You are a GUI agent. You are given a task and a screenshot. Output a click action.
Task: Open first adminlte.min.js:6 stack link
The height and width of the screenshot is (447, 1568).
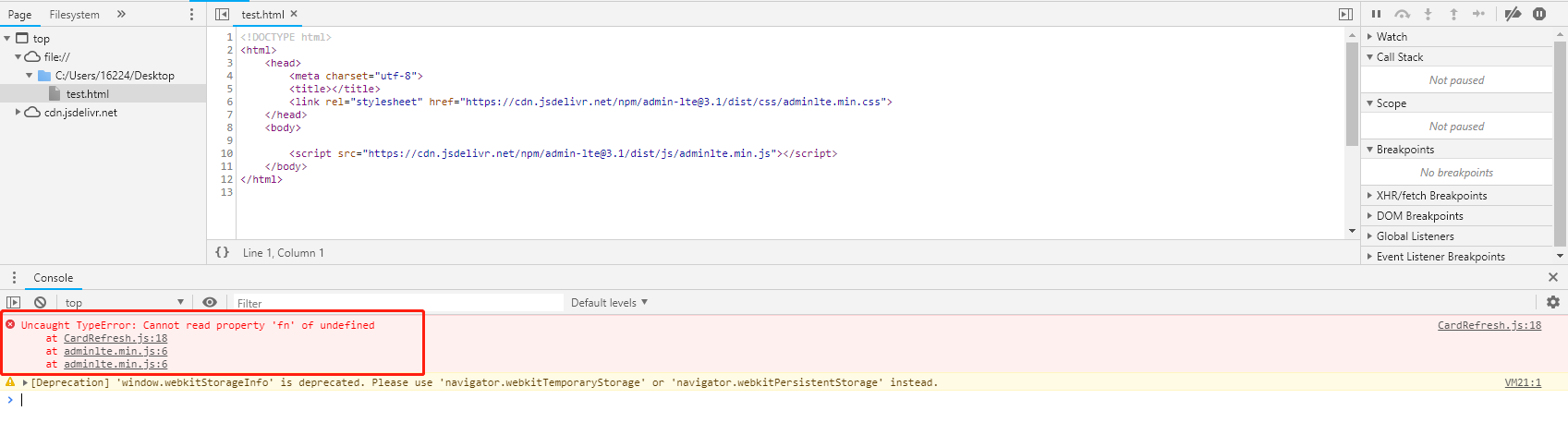coord(115,352)
